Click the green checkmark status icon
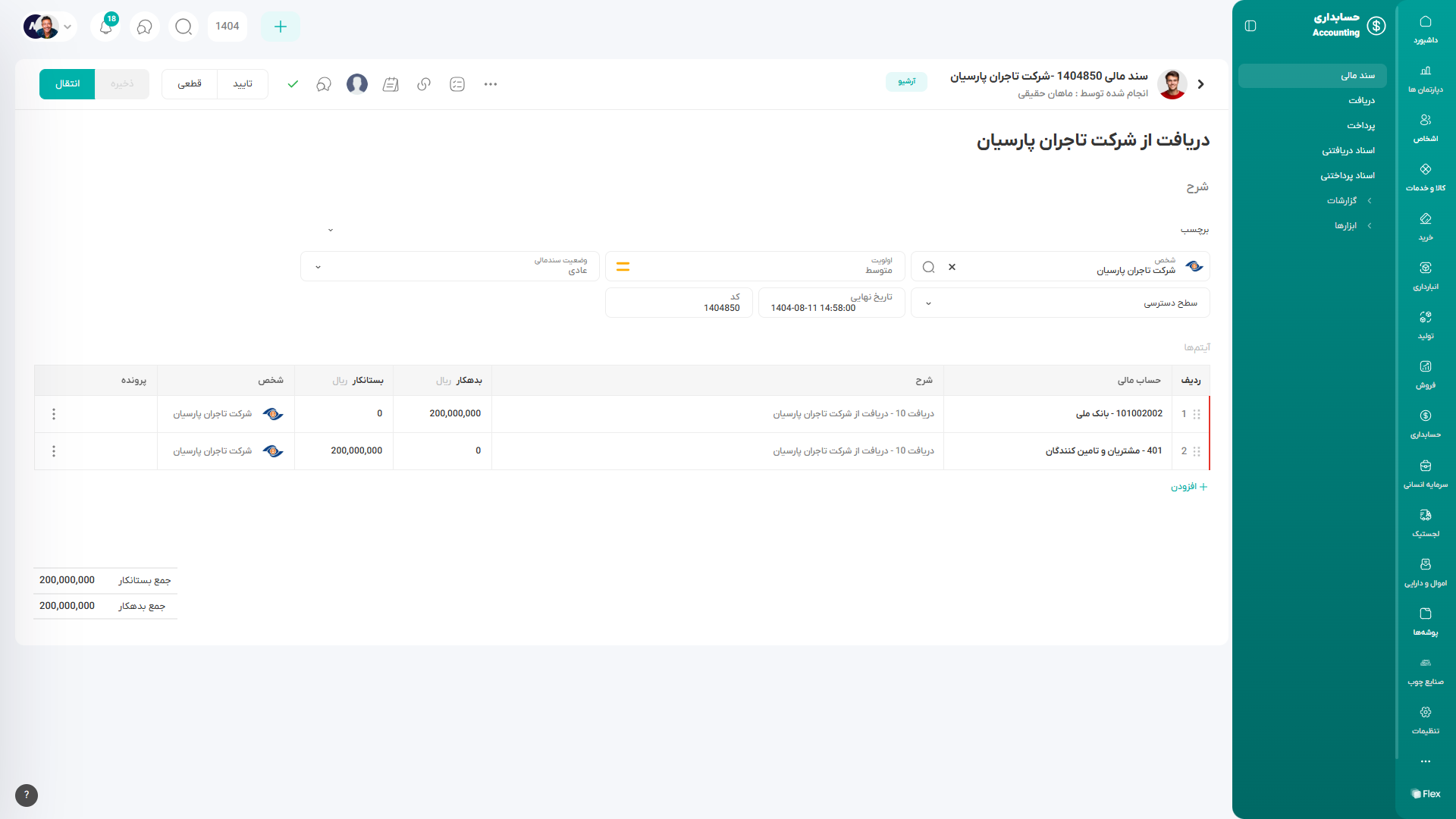Image resolution: width=1456 pixels, height=819 pixels. click(x=293, y=84)
